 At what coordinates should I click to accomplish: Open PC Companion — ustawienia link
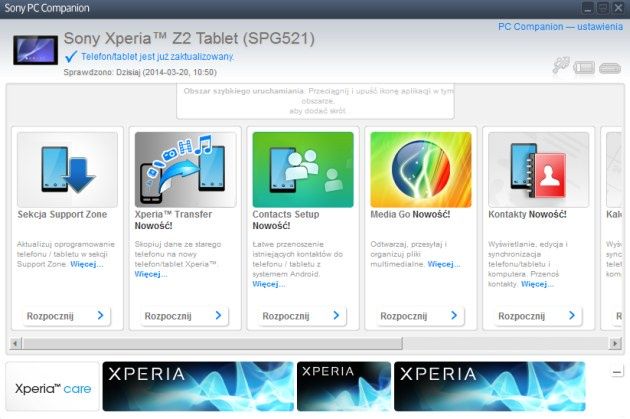click(560, 27)
